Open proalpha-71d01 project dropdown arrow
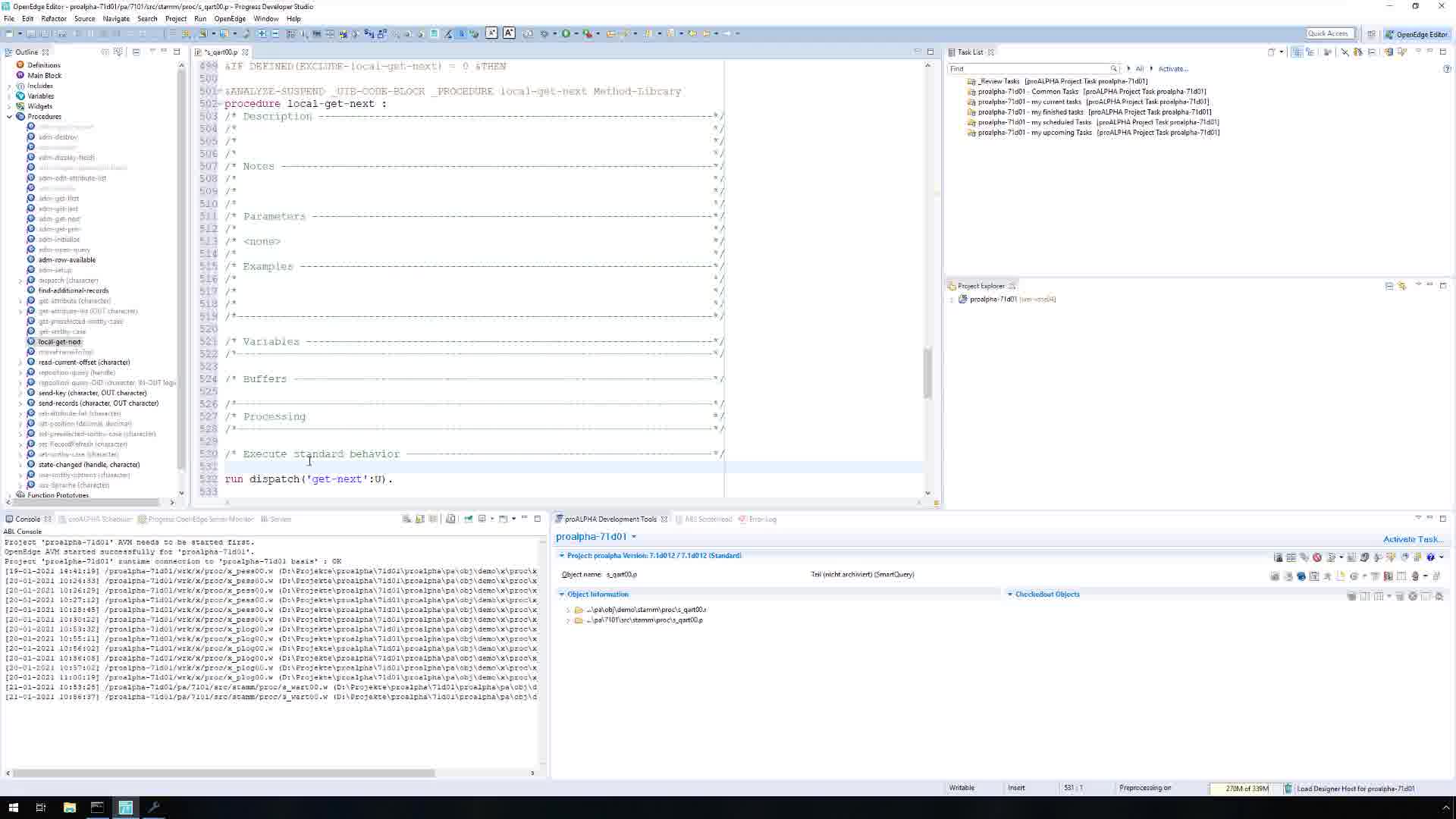 (634, 537)
